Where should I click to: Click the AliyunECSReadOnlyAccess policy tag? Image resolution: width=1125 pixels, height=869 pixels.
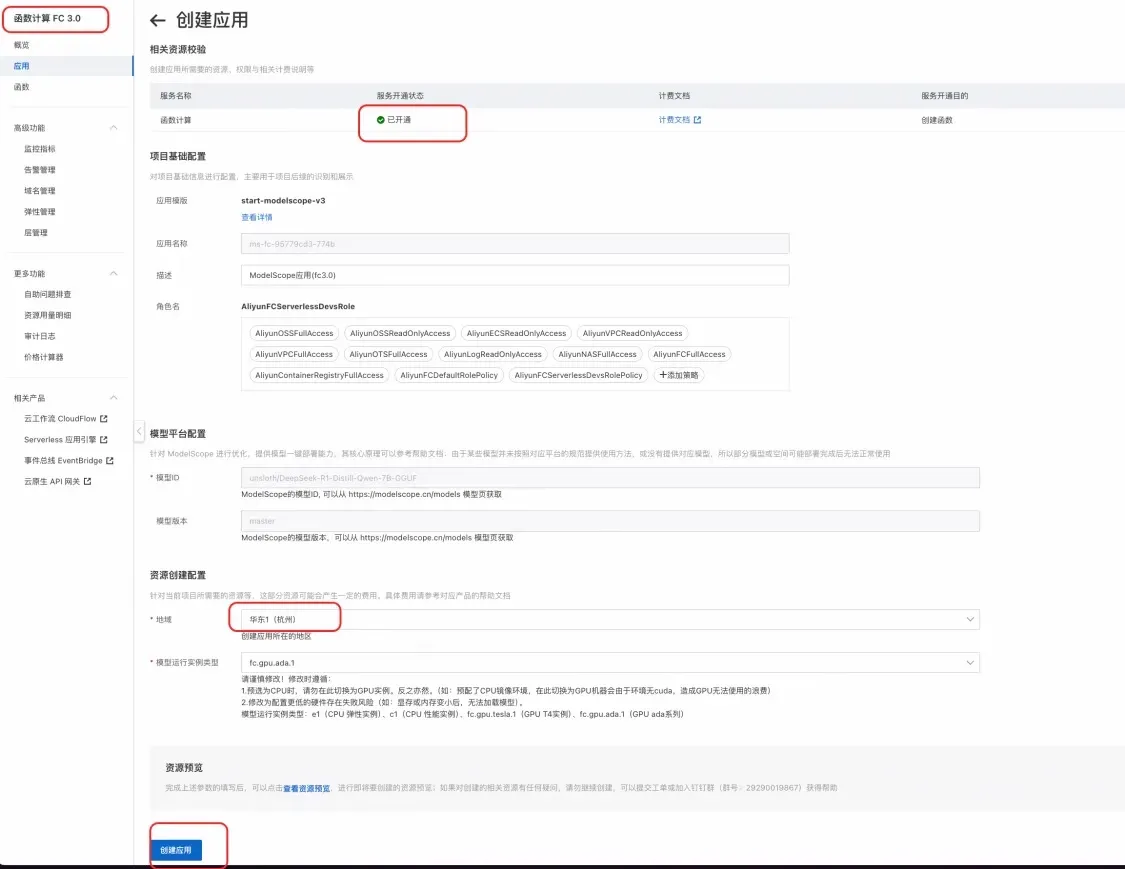coord(517,333)
